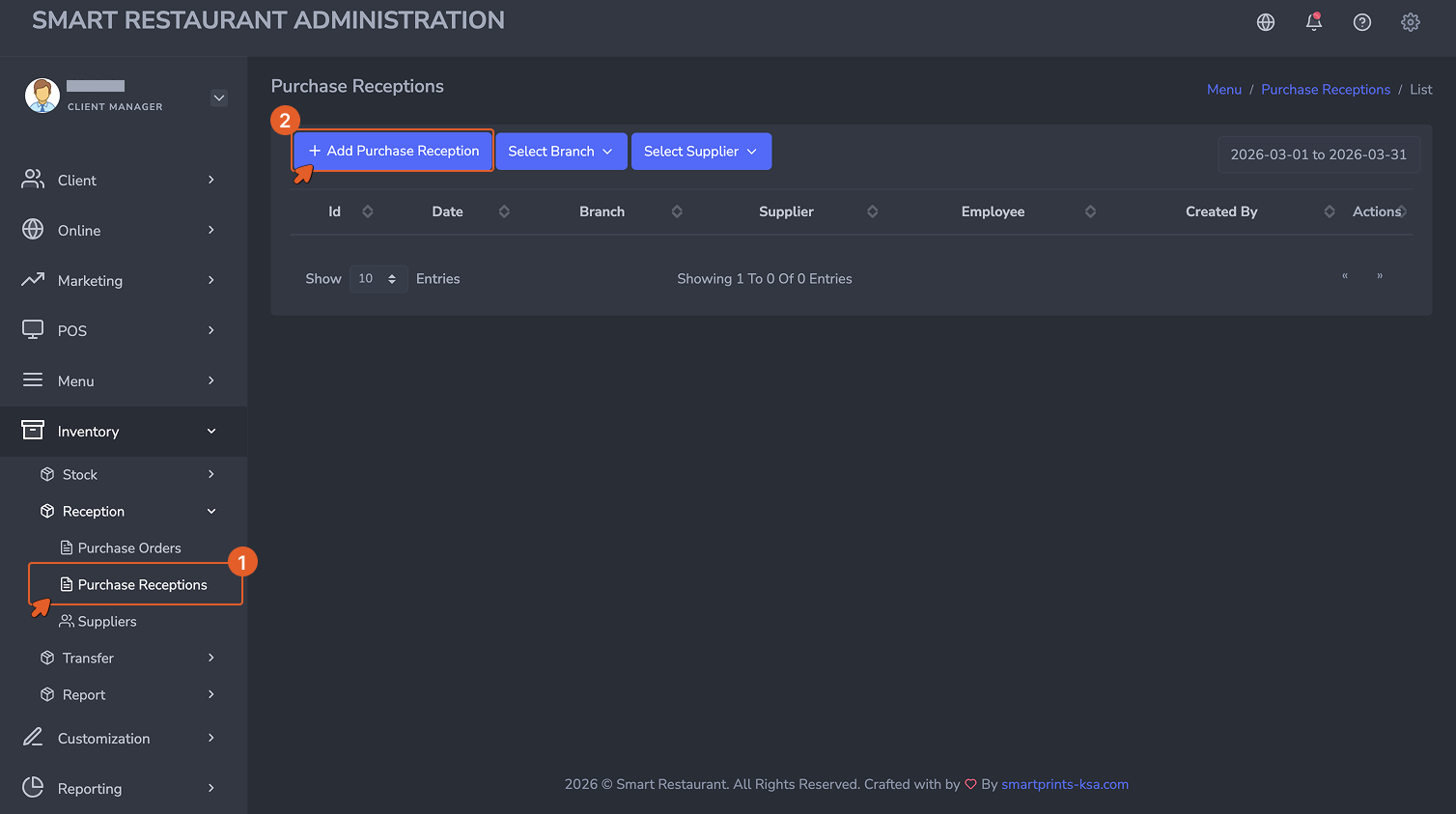1456x814 pixels.
Task: Click the Showing 1 To 0 Of 0 Entries text
Action: (x=765, y=278)
